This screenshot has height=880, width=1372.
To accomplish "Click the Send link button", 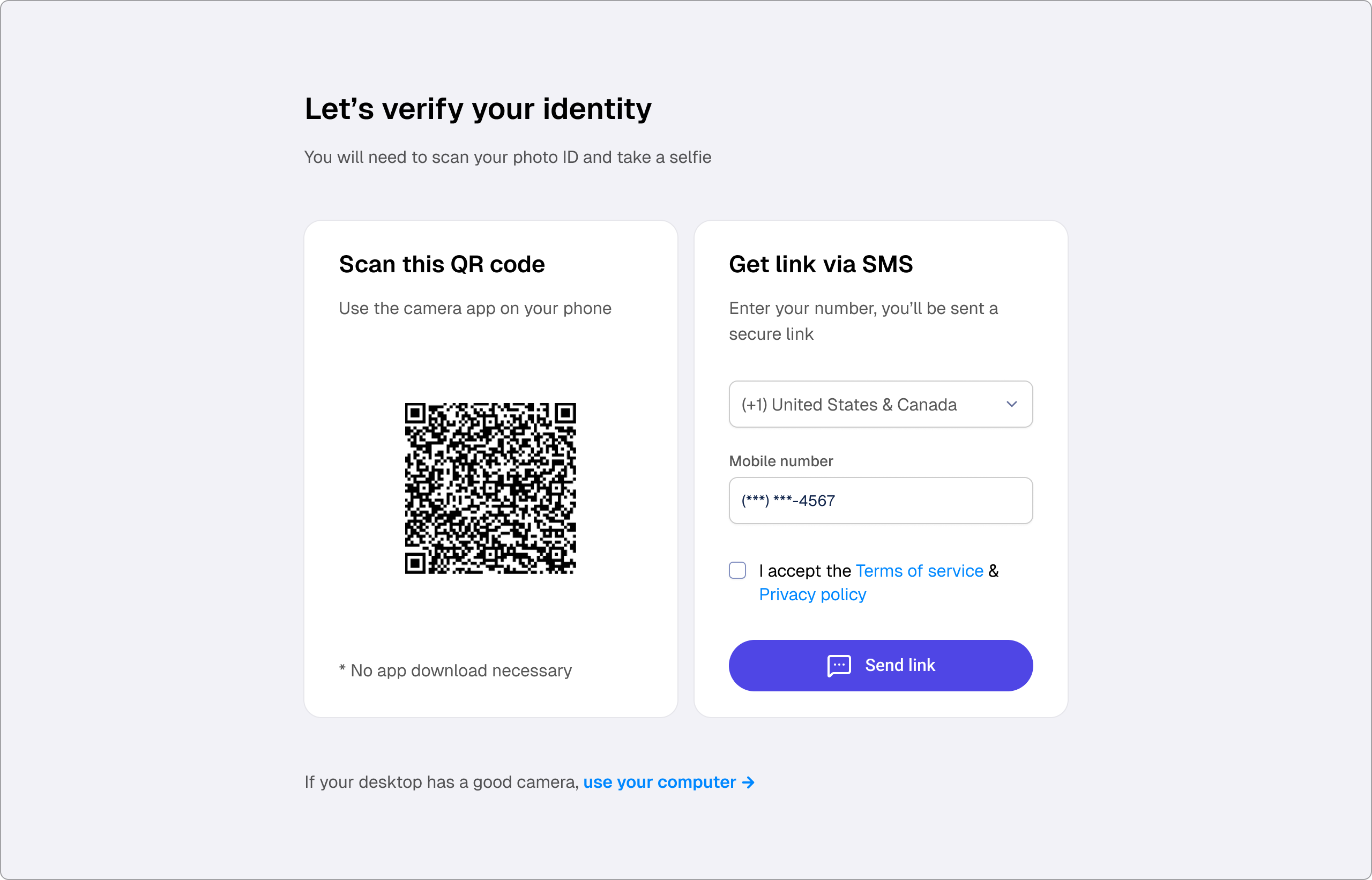I will (881, 666).
